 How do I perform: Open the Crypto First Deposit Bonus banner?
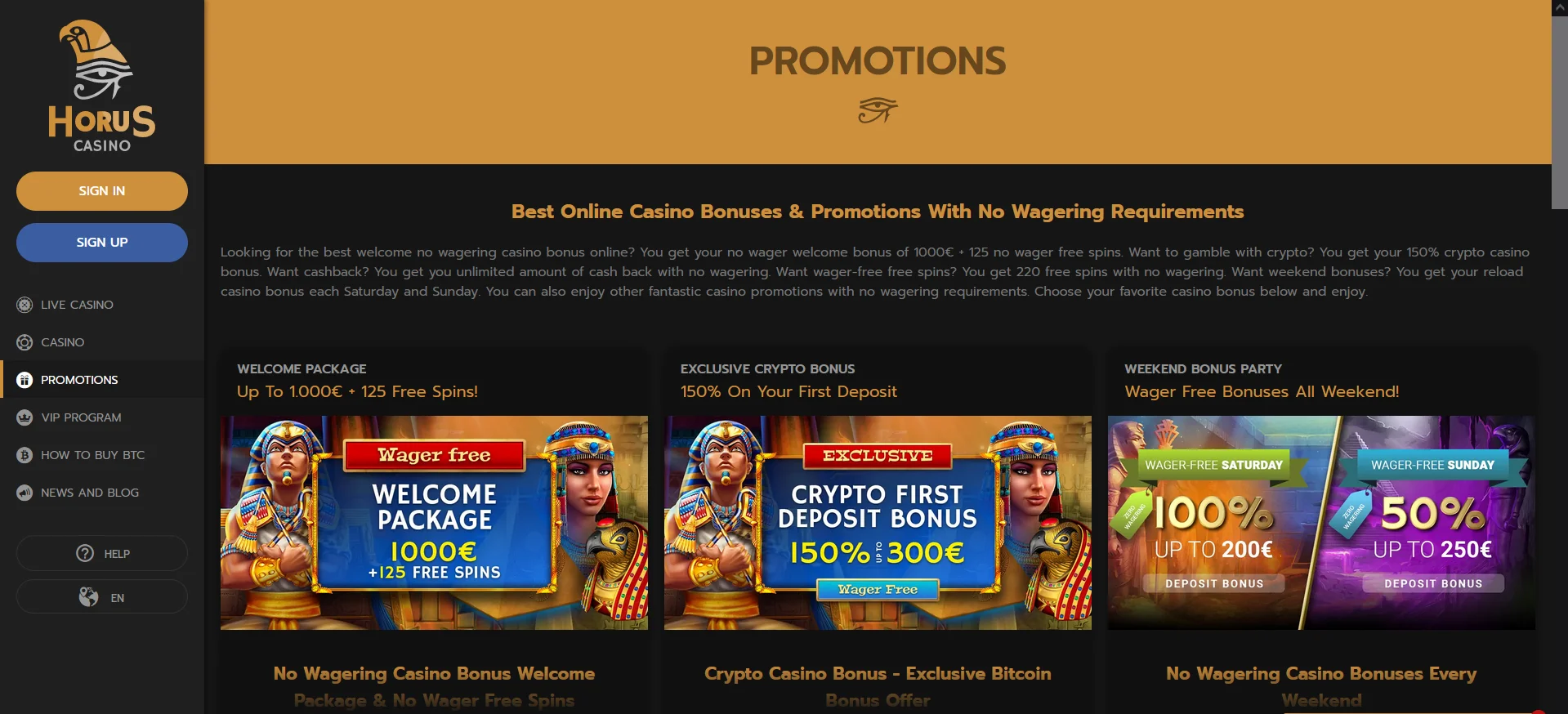tap(878, 523)
